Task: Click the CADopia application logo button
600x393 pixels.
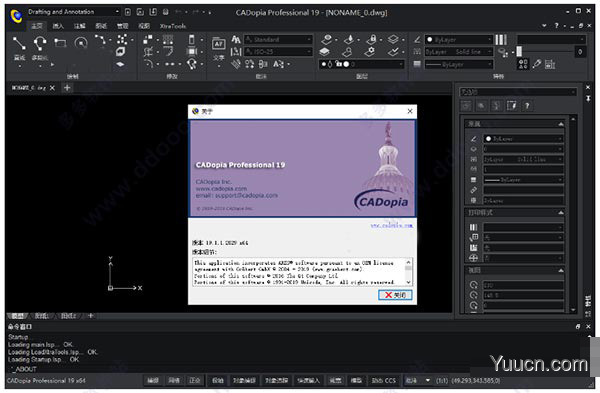Action: [16, 16]
